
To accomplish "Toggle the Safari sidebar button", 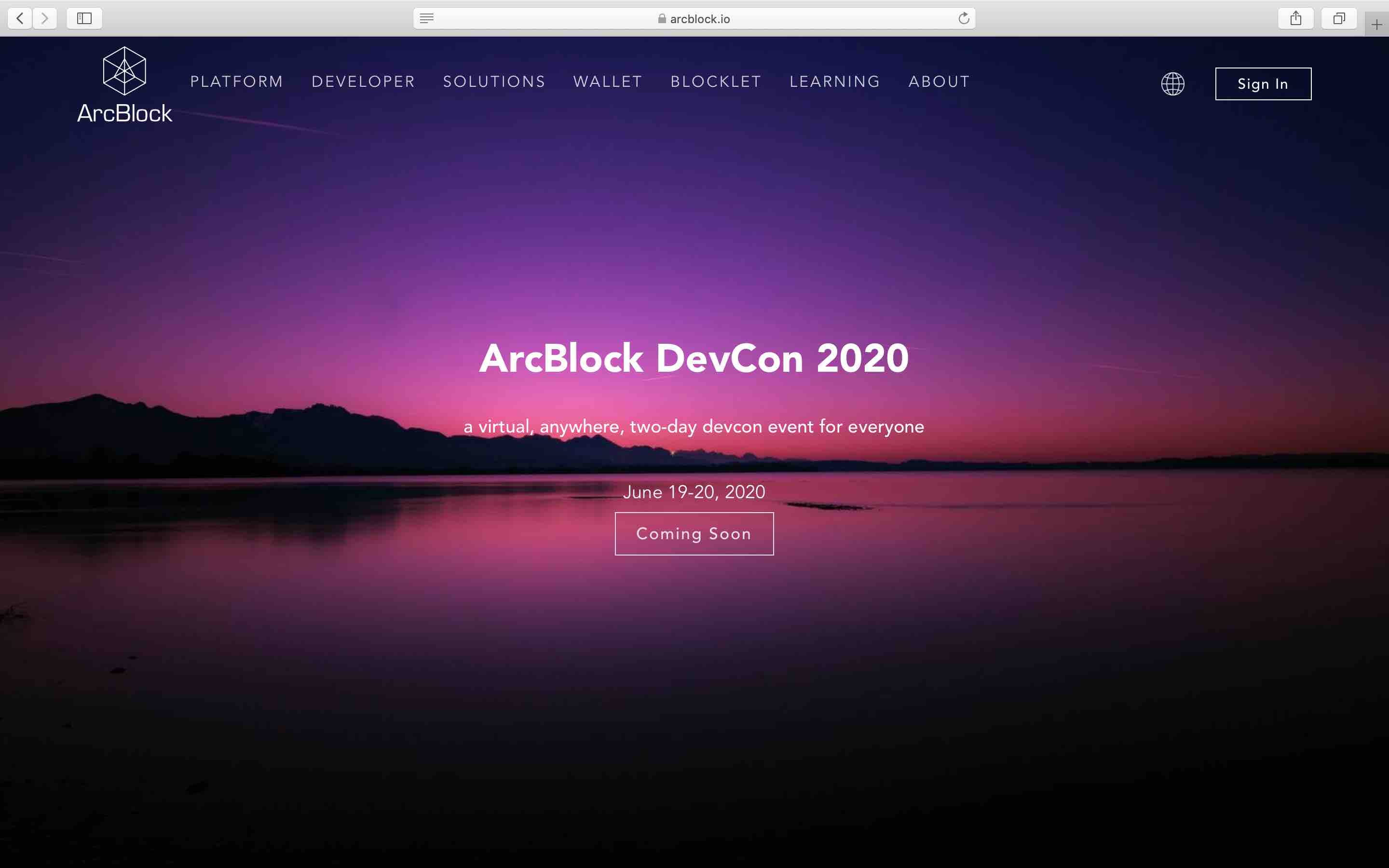I will (x=84, y=18).
